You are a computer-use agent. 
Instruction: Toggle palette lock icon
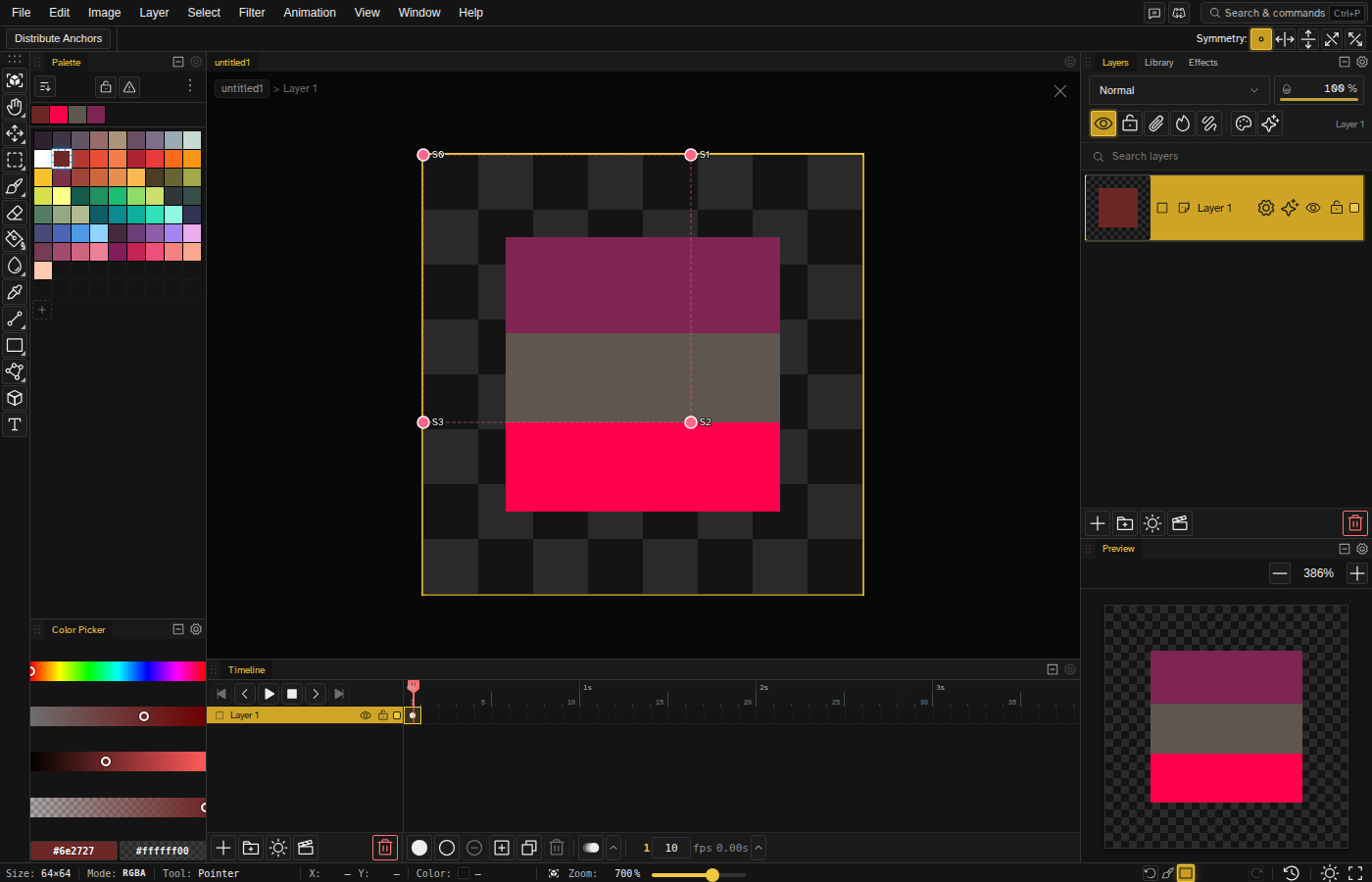pyautogui.click(x=106, y=87)
